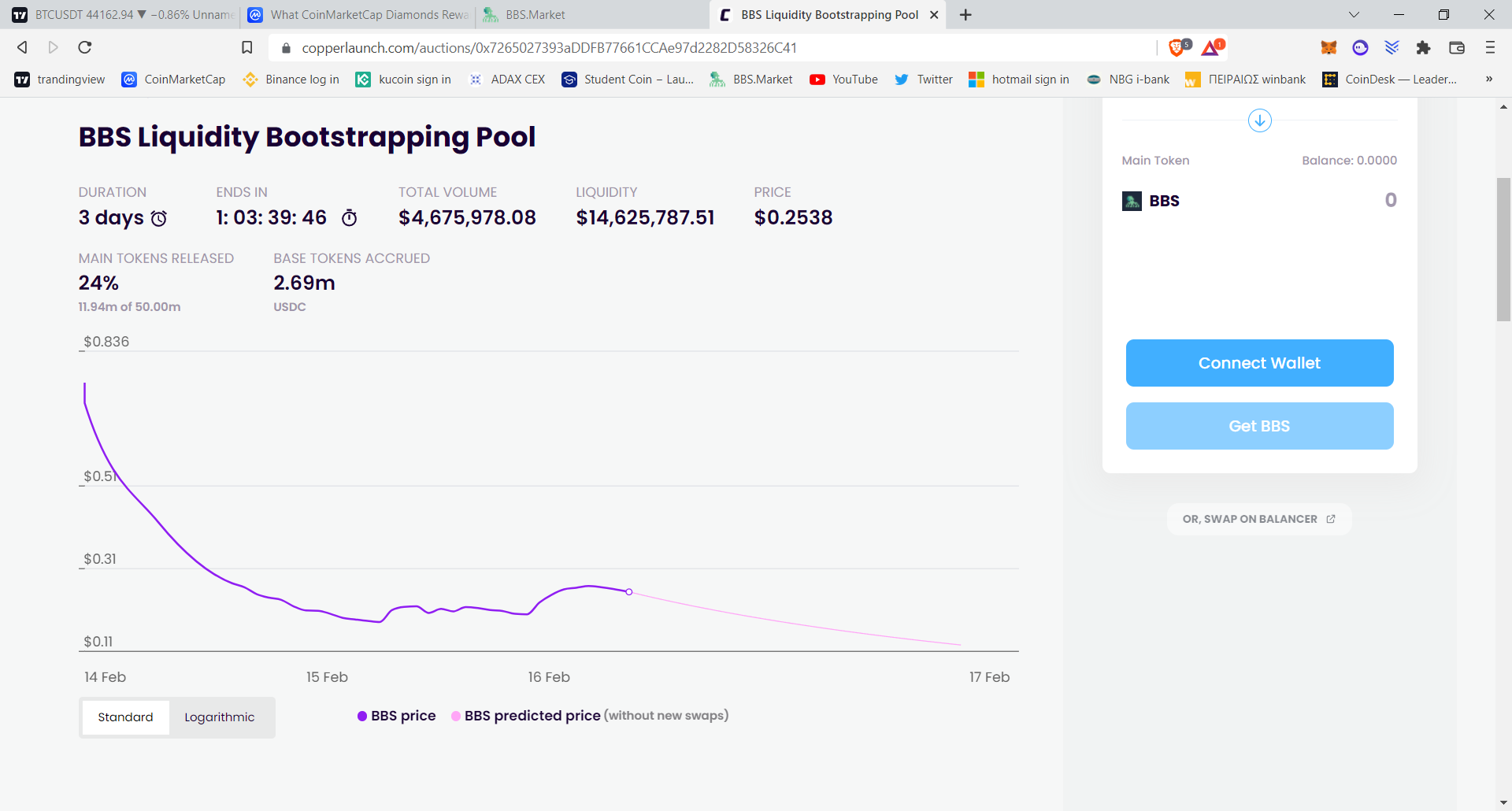
Task: Switch chart to Logarithmic scale
Action: (x=220, y=717)
